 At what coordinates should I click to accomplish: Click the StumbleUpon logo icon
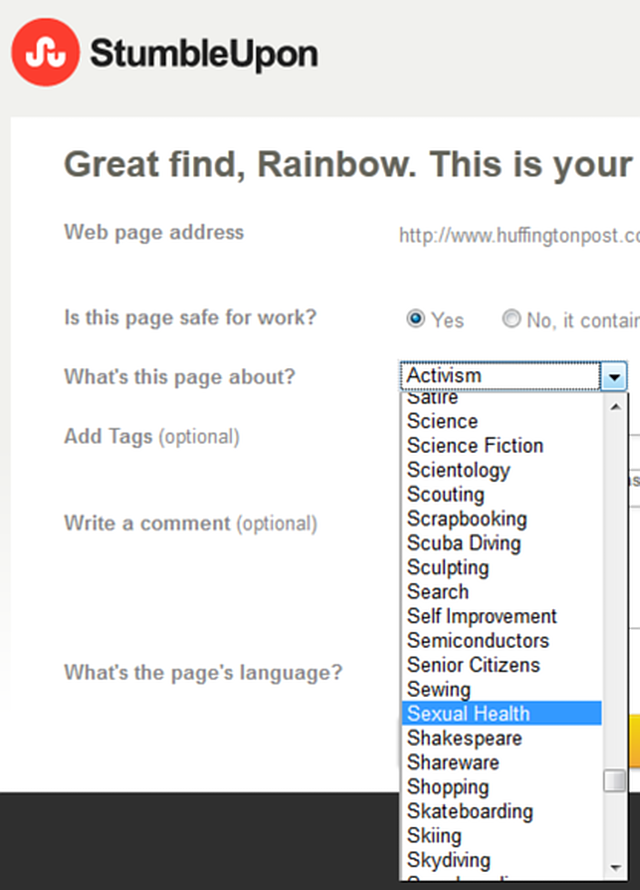click(45, 52)
